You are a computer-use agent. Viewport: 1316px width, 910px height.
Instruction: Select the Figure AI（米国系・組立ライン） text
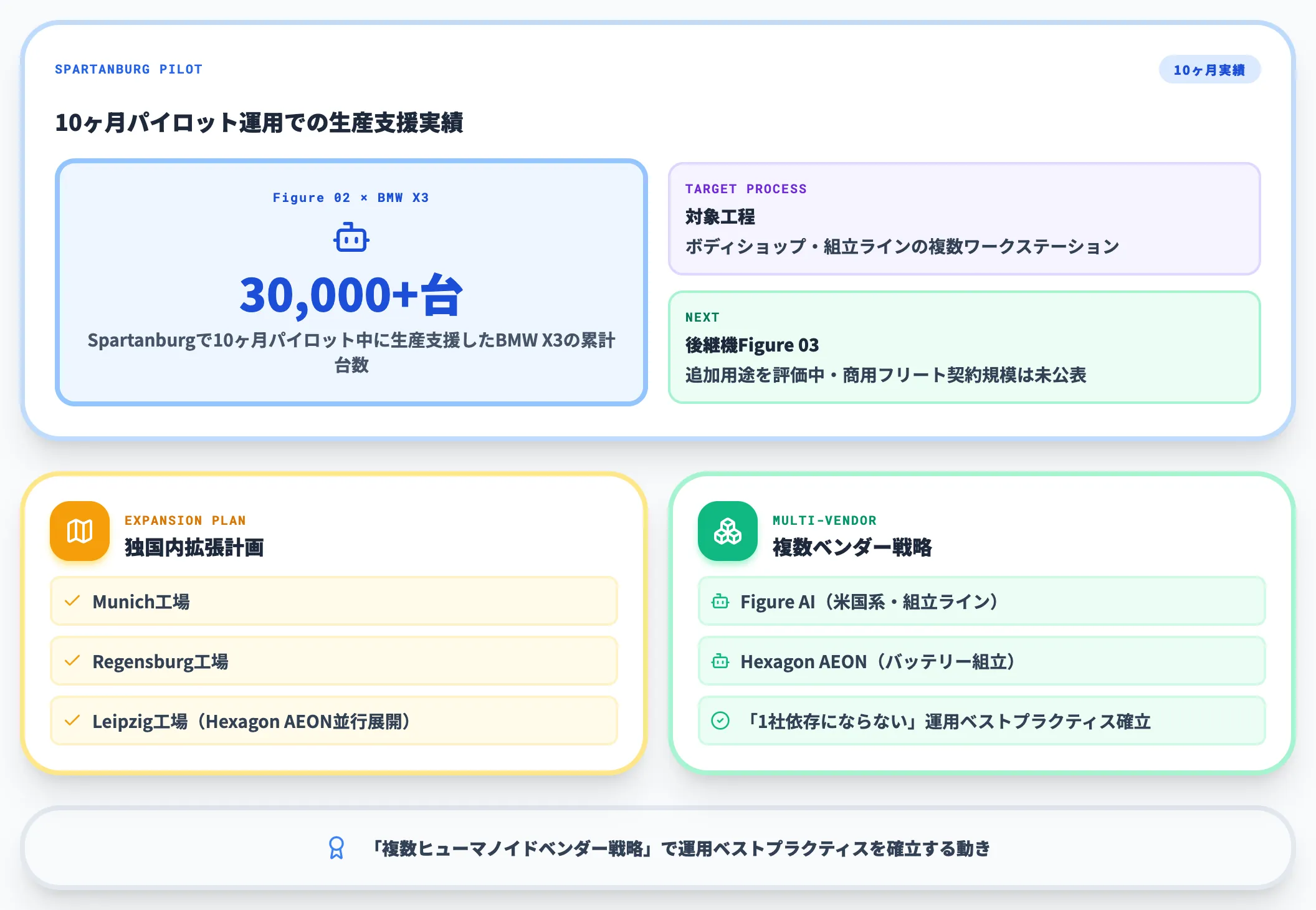[x=870, y=601]
